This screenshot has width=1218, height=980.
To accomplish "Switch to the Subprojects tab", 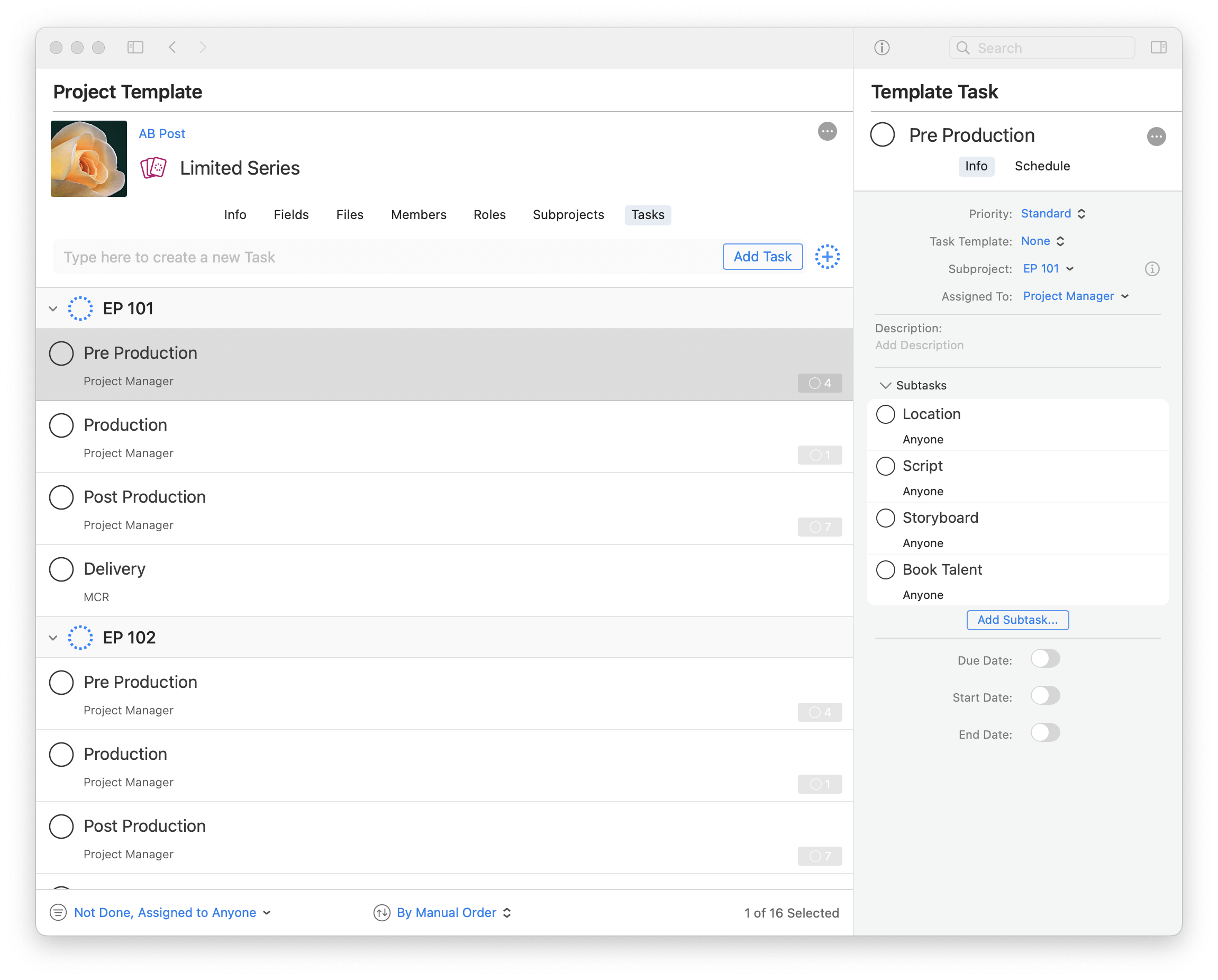I will coord(568,215).
